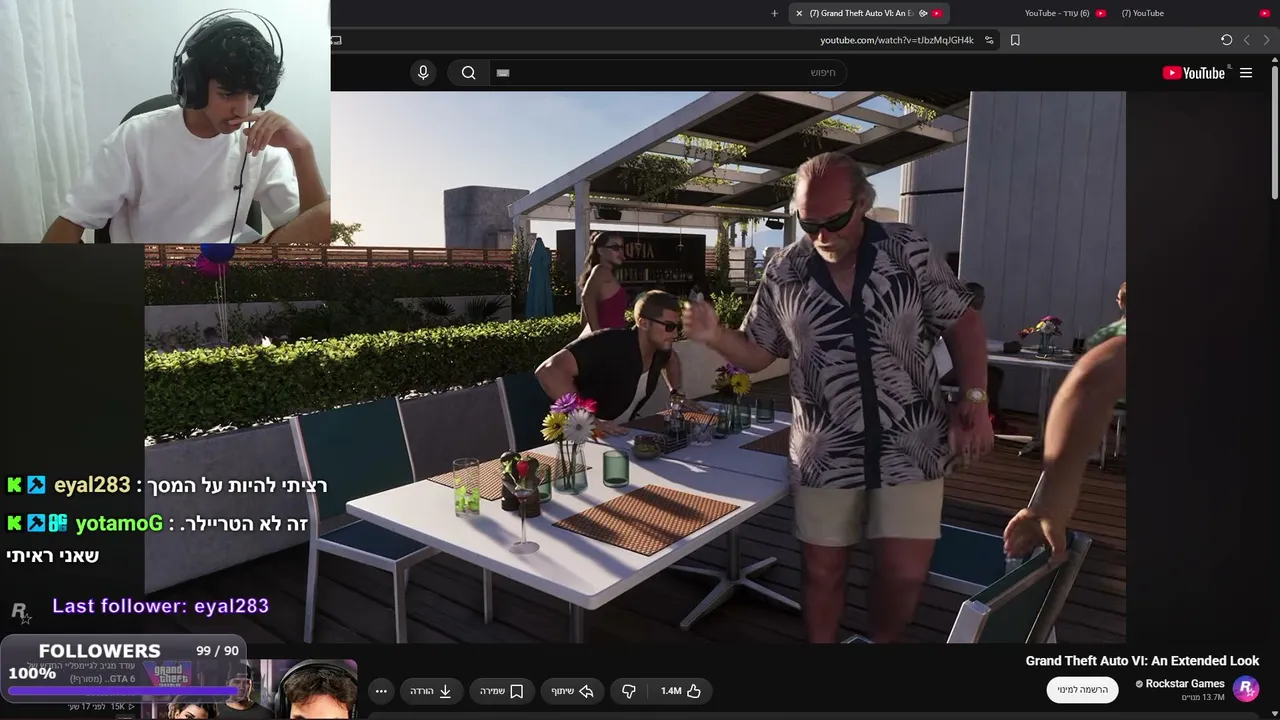
Task: Start voice search with microphone
Action: pyautogui.click(x=423, y=72)
